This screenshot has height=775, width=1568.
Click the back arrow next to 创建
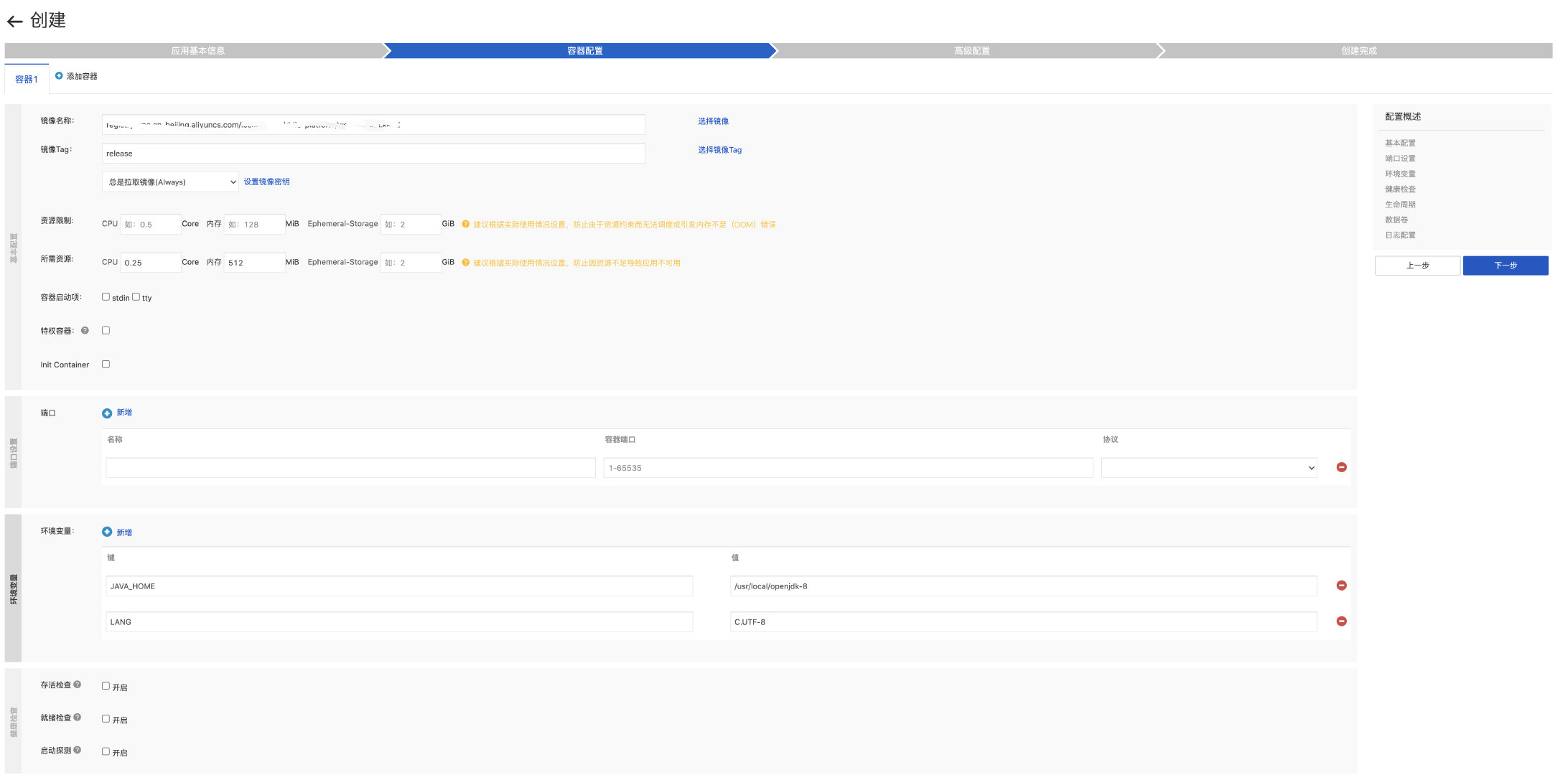14,21
